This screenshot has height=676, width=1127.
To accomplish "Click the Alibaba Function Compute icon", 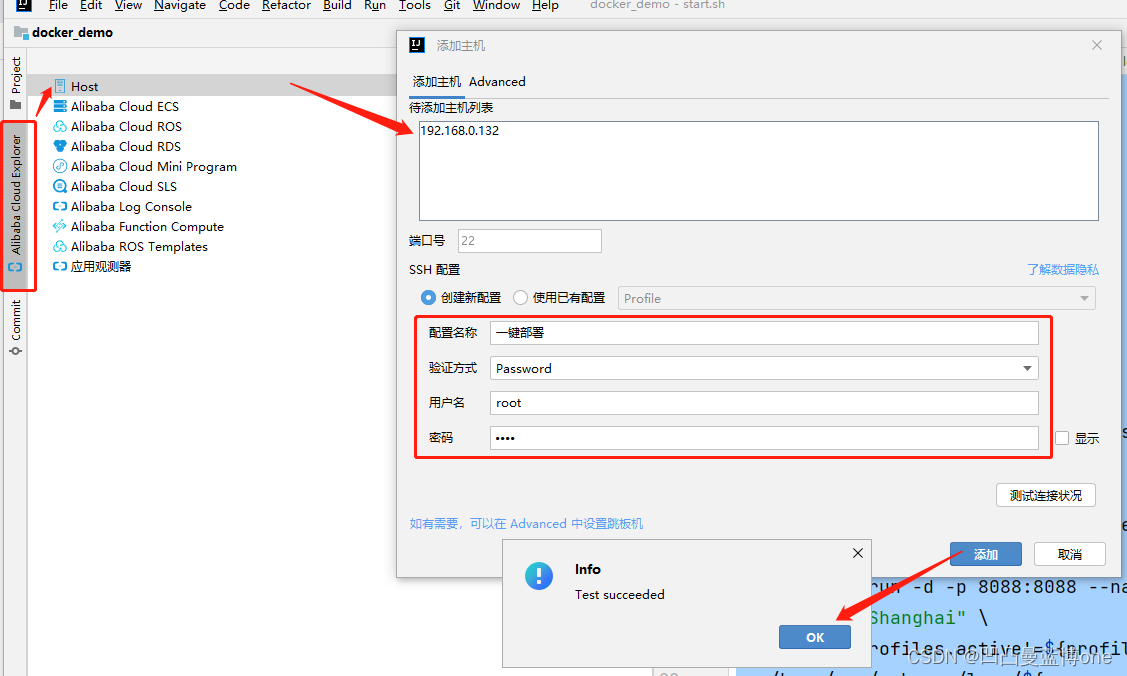I will [x=60, y=226].
